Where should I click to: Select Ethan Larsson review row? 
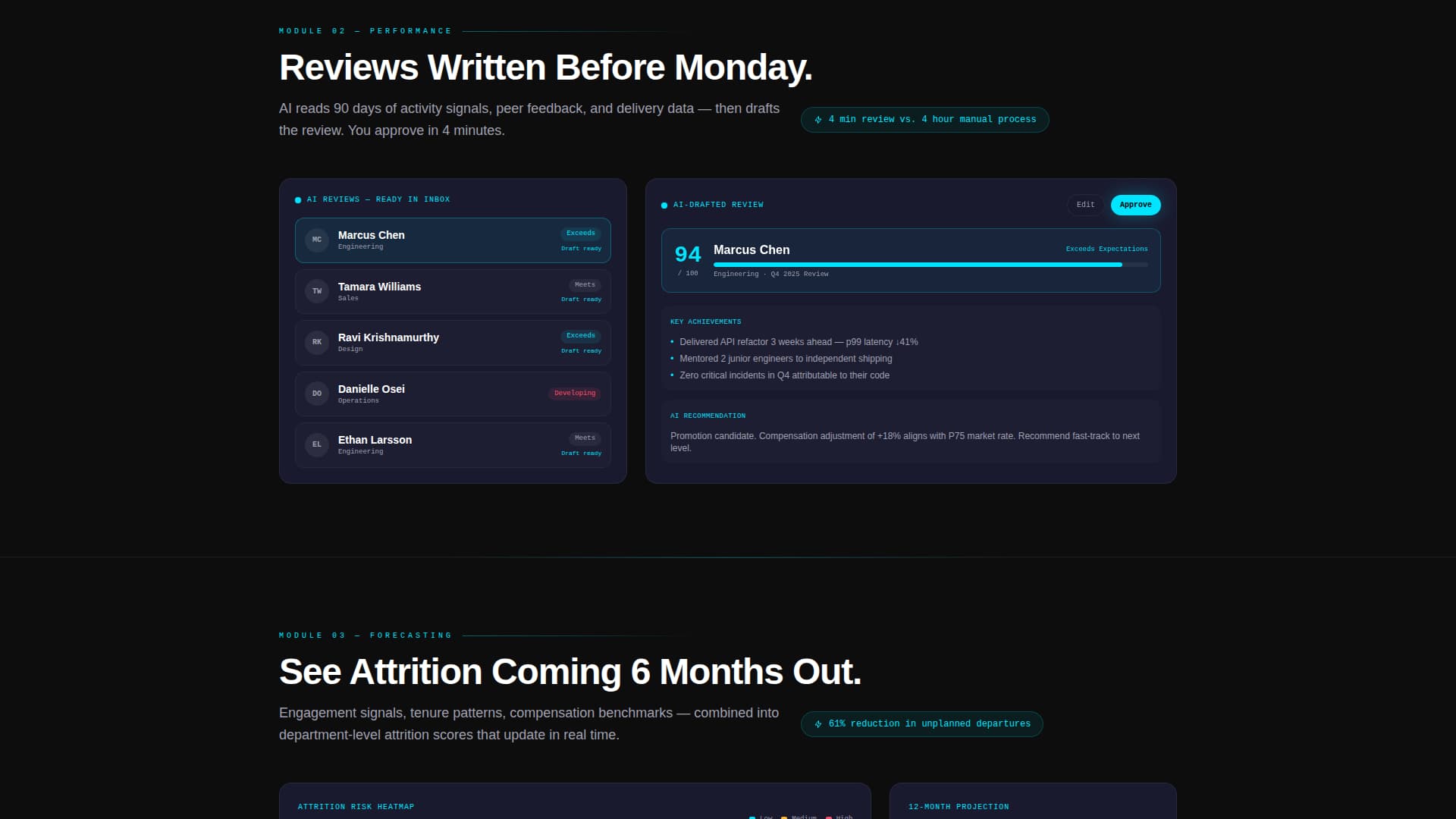point(453,445)
